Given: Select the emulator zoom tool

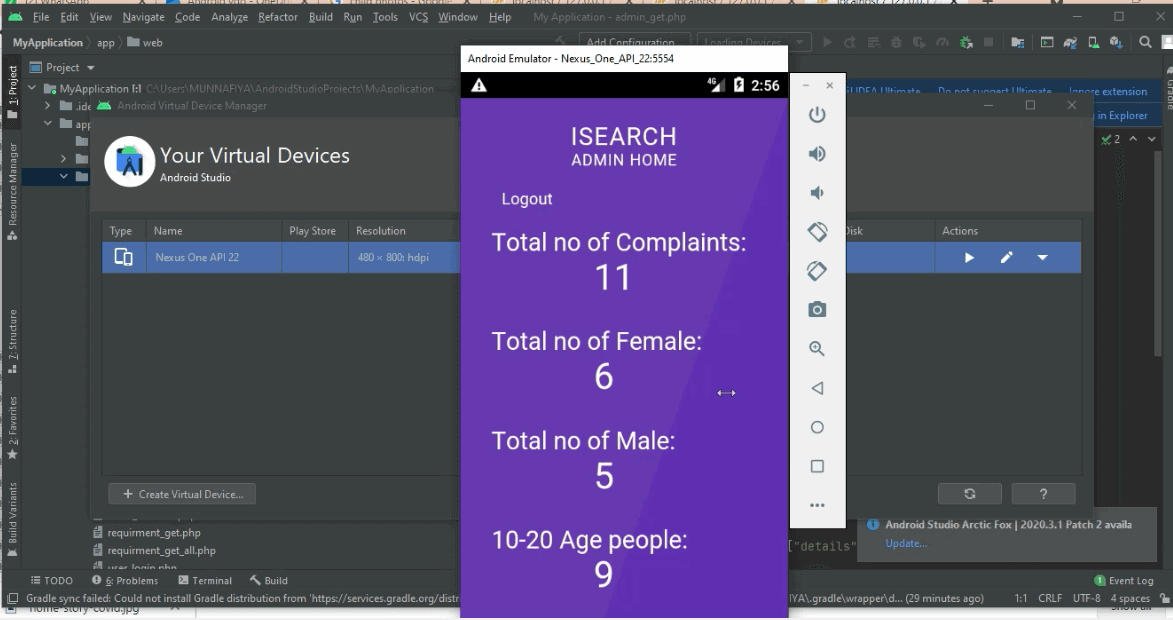Looking at the screenshot, I should [817, 348].
